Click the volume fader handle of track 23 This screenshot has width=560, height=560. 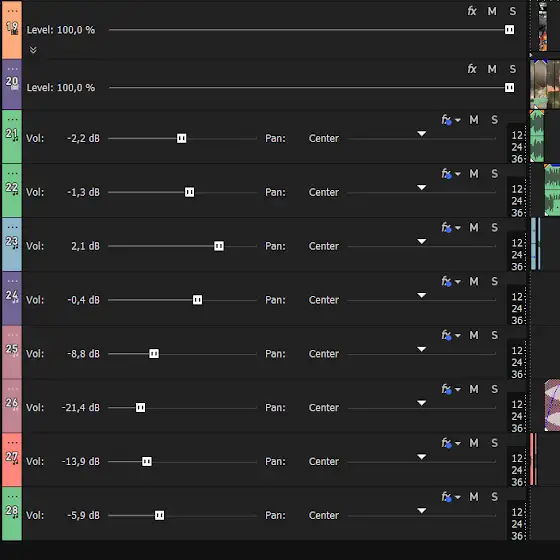coord(219,246)
